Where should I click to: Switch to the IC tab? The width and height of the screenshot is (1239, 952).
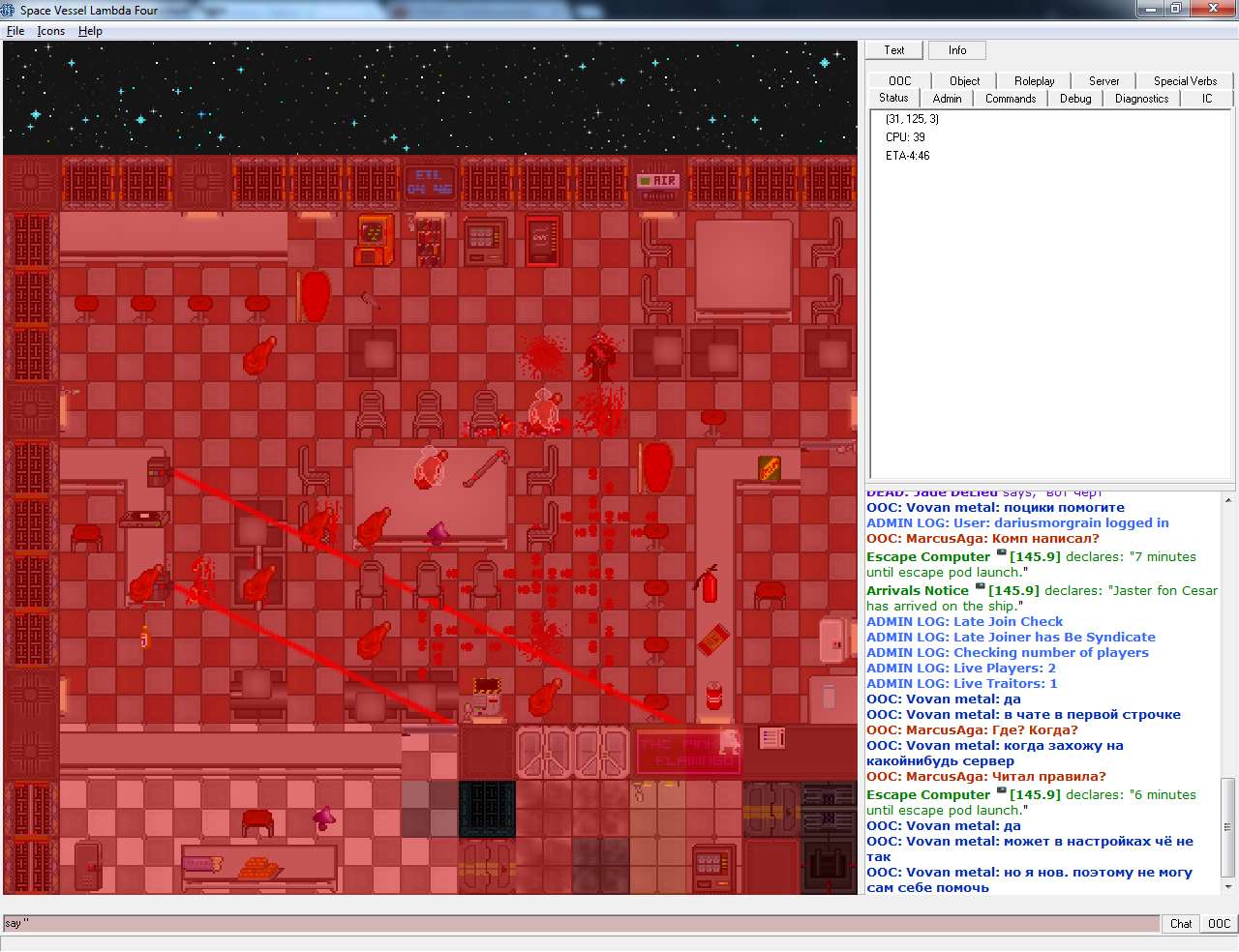(x=1207, y=99)
